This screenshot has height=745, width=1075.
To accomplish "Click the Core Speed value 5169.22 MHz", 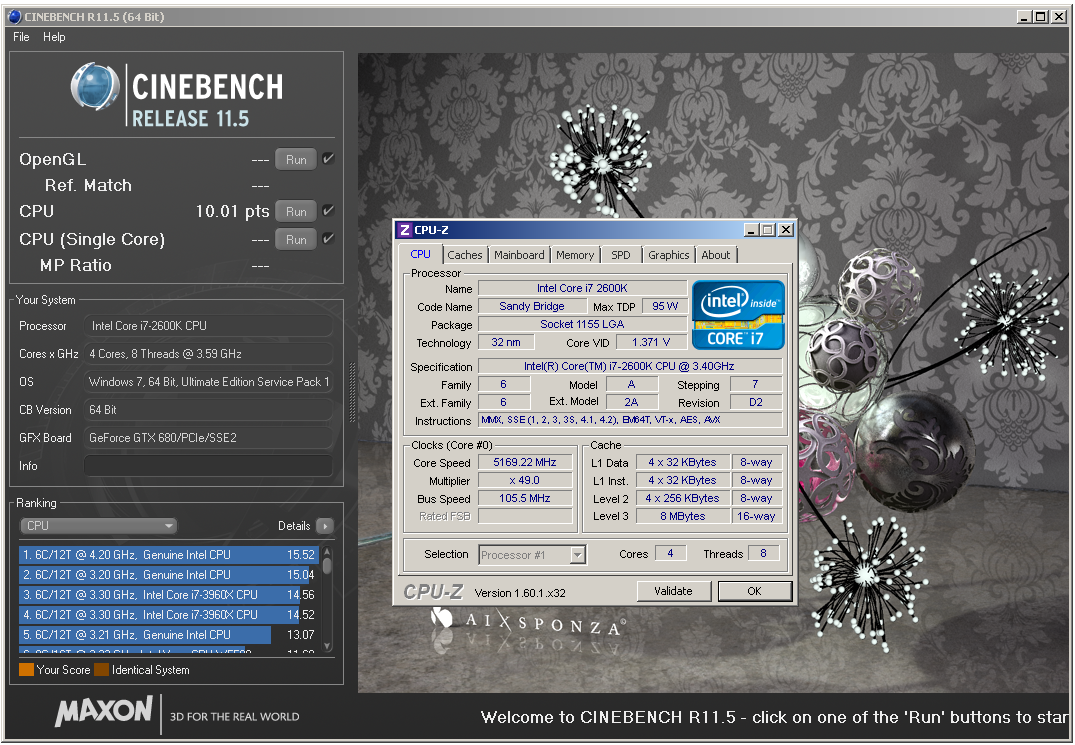I will tap(525, 463).
